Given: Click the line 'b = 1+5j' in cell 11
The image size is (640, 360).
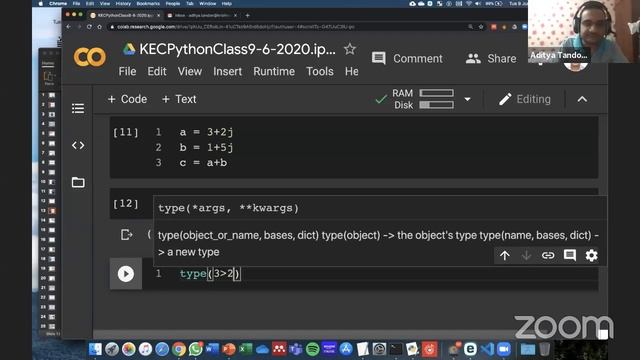Looking at the screenshot, I should (206, 147).
